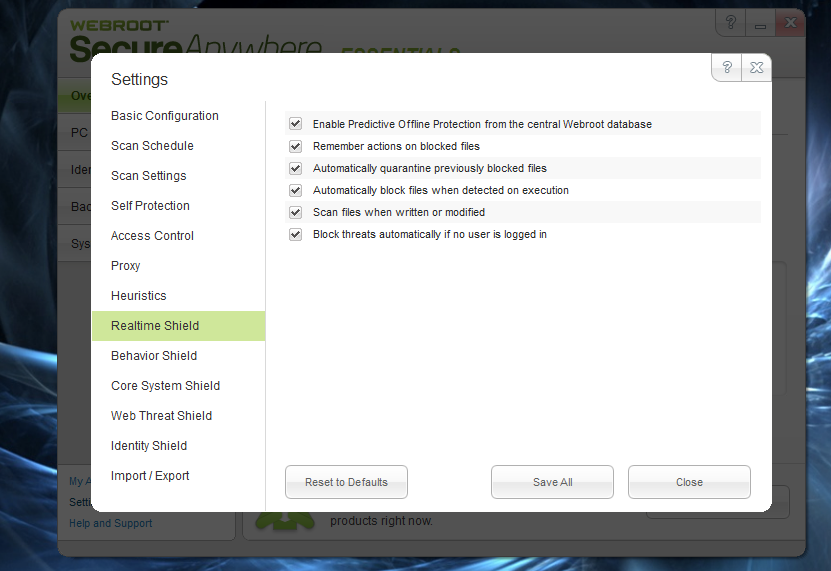Open Web Threat Shield section
The height and width of the screenshot is (571, 831).
pyautogui.click(x=179, y=416)
